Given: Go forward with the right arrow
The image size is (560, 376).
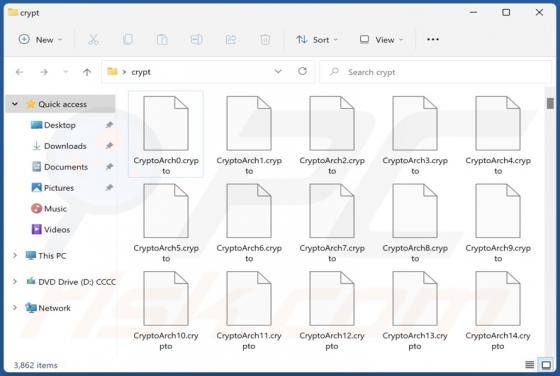Looking at the screenshot, I should pos(44,72).
